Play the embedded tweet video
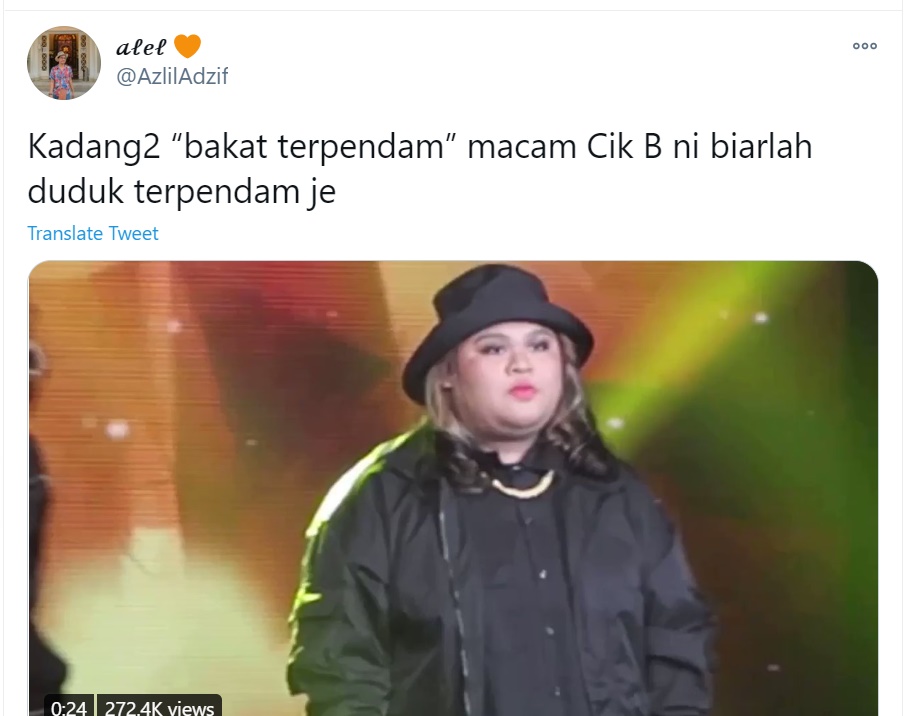Screen dimensions: 905x716 pyautogui.click(x=453, y=488)
